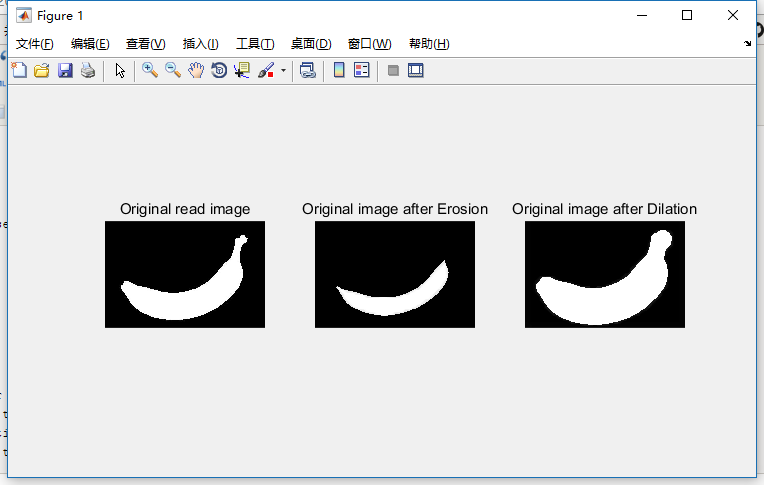Click the 'Original image after Erosion' title
Image resolution: width=764 pixels, height=485 pixels.
point(395,209)
